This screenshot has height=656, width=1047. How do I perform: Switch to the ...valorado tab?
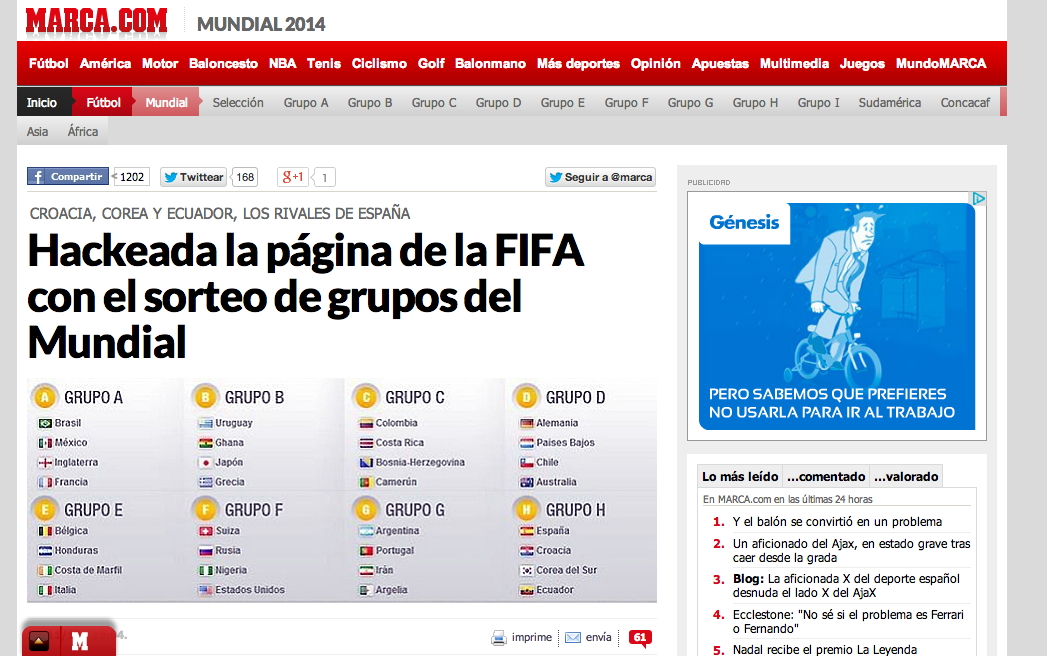[906, 477]
